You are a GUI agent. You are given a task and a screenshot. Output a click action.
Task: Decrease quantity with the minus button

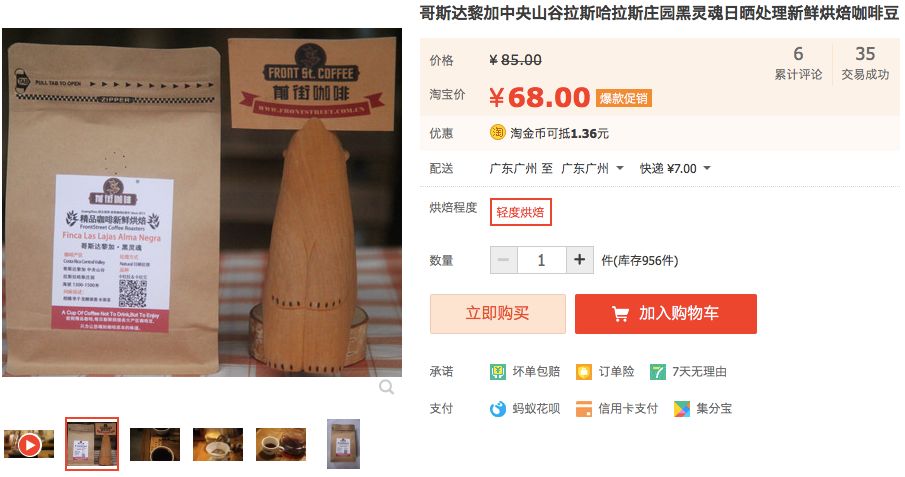click(x=504, y=260)
